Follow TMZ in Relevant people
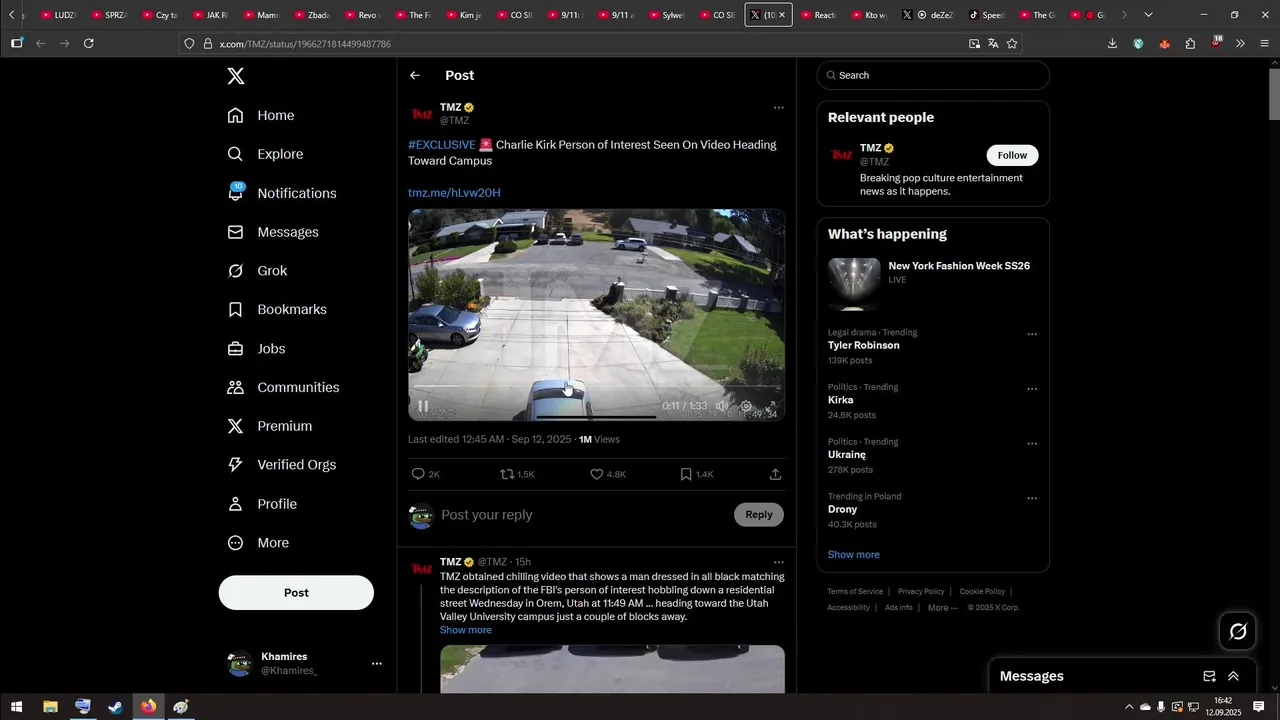The image size is (1280, 720). 1012,155
